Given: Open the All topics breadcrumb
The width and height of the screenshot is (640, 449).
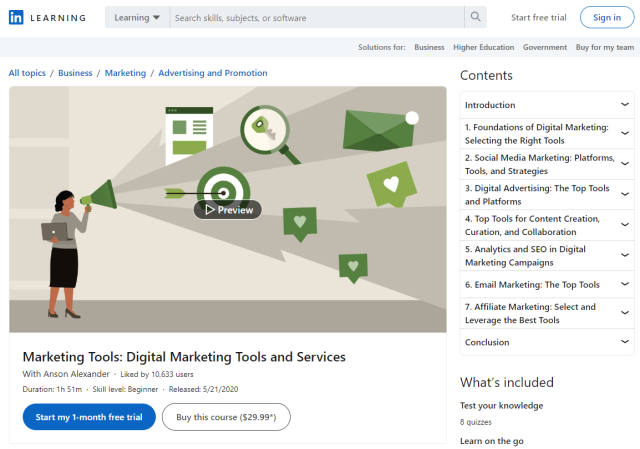Looking at the screenshot, I should coord(27,73).
